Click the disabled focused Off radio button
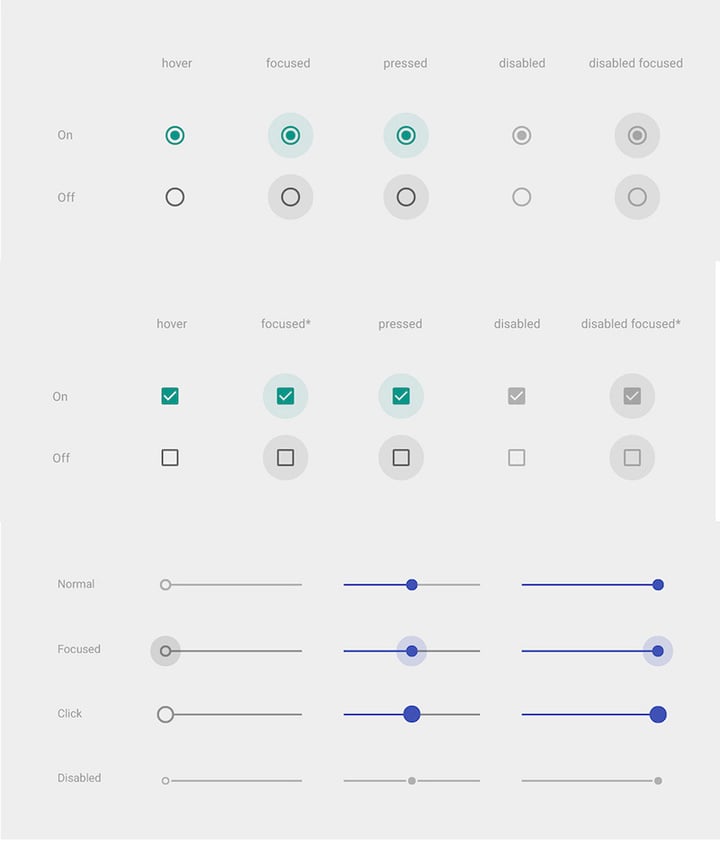This screenshot has height=841, width=720. tap(637, 197)
